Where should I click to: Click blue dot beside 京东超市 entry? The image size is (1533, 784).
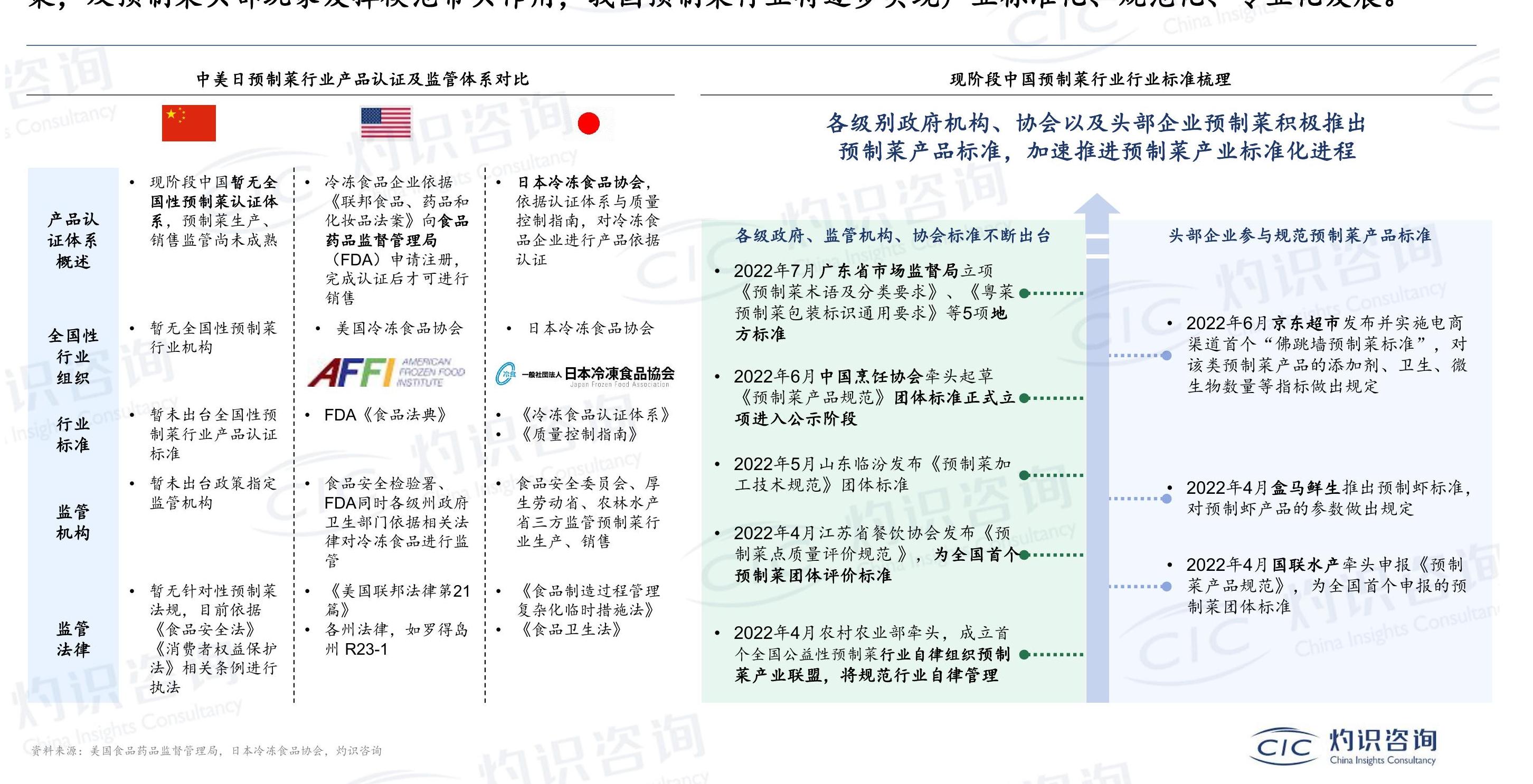pyautogui.click(x=1167, y=356)
